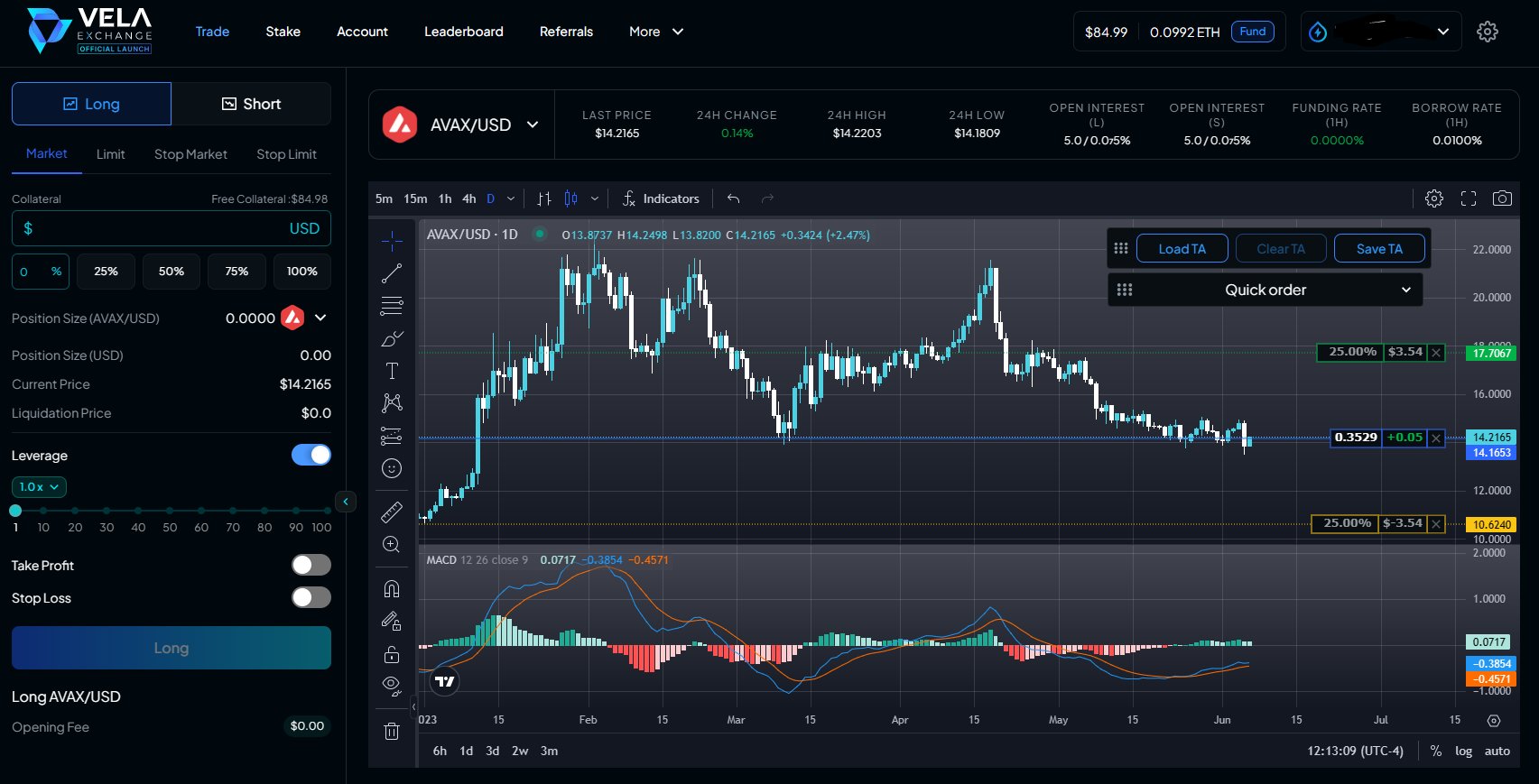Click the Save TA button

point(1379,249)
